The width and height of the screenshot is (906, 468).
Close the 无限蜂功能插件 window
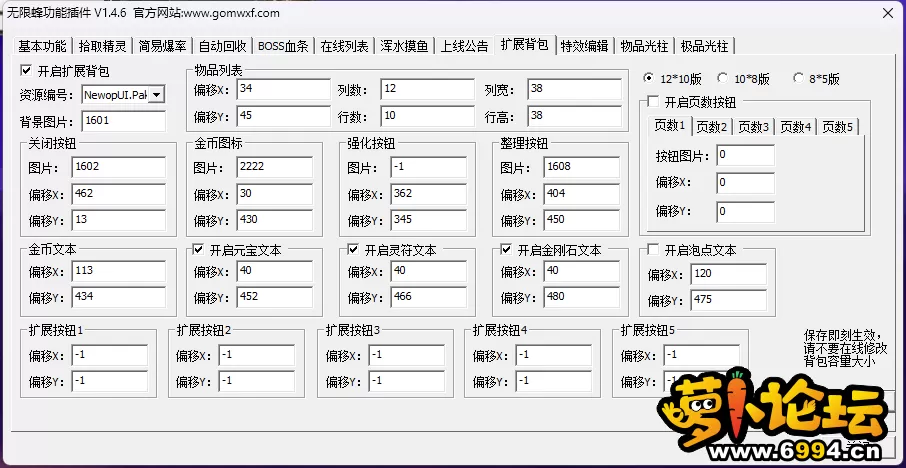click(888, 13)
